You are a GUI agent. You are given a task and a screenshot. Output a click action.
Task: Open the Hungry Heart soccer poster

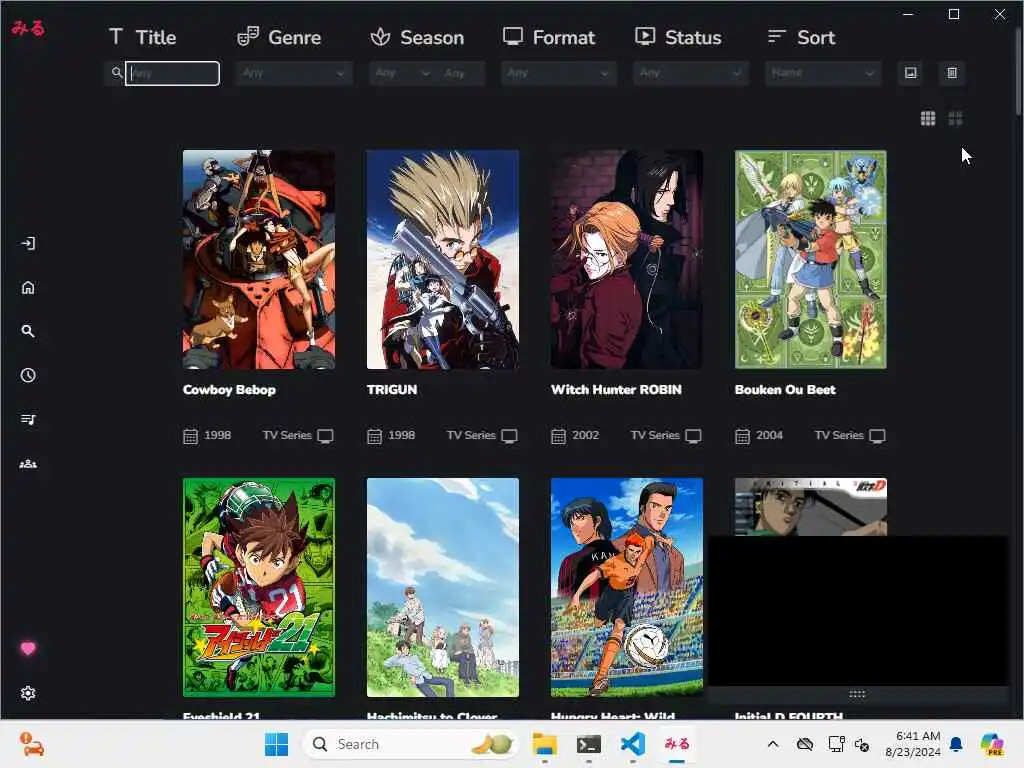[627, 588]
